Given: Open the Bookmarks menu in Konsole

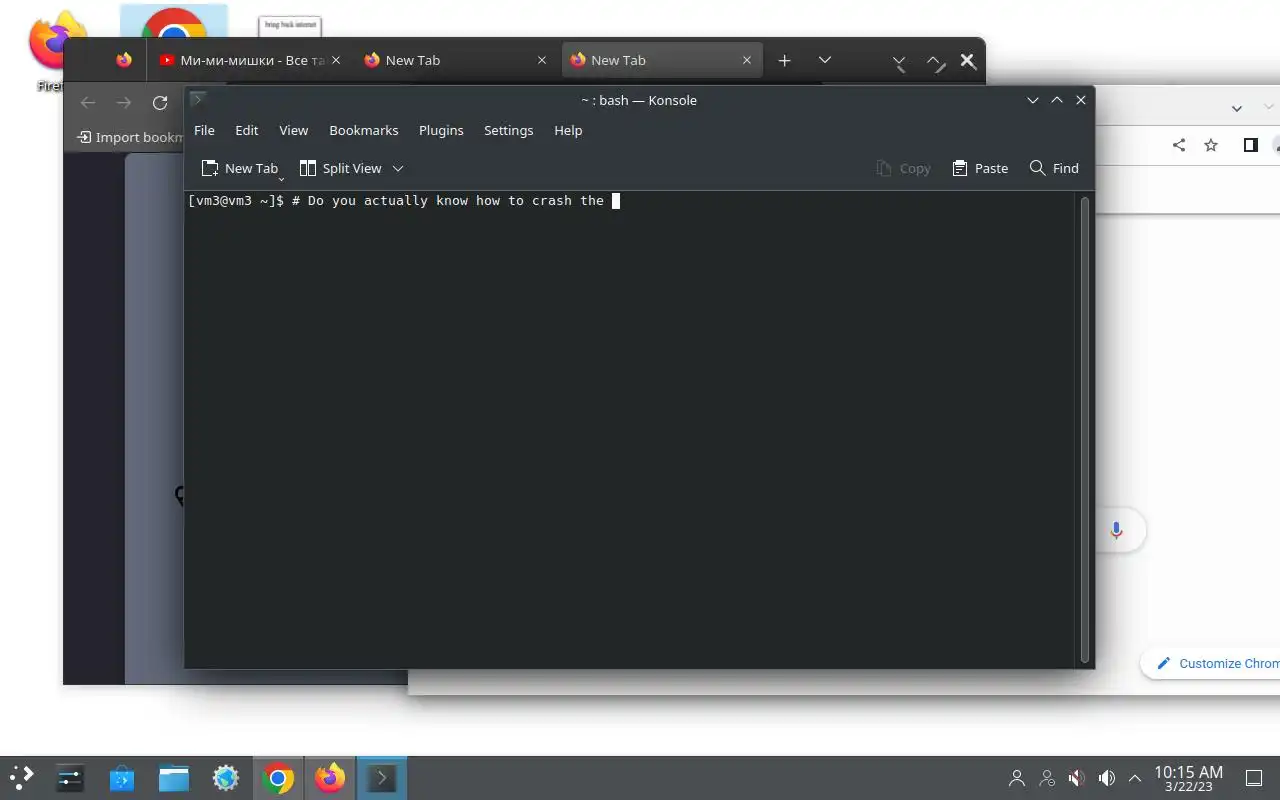Looking at the screenshot, I should [364, 130].
